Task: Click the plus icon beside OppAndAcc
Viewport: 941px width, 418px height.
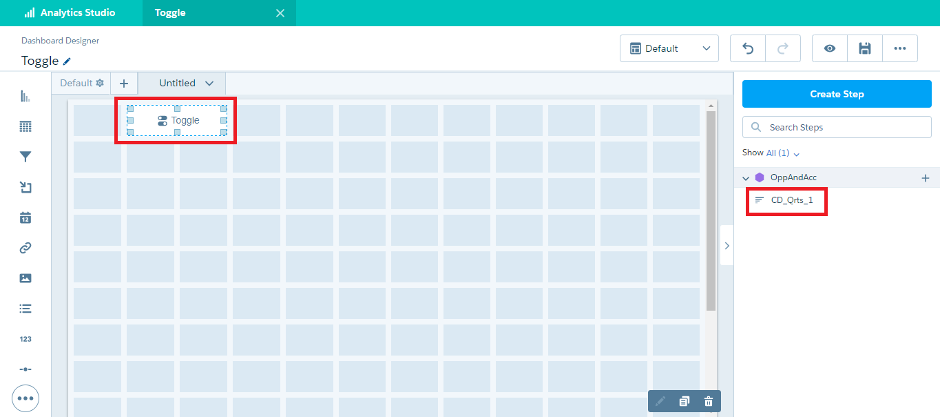Action: point(925,178)
